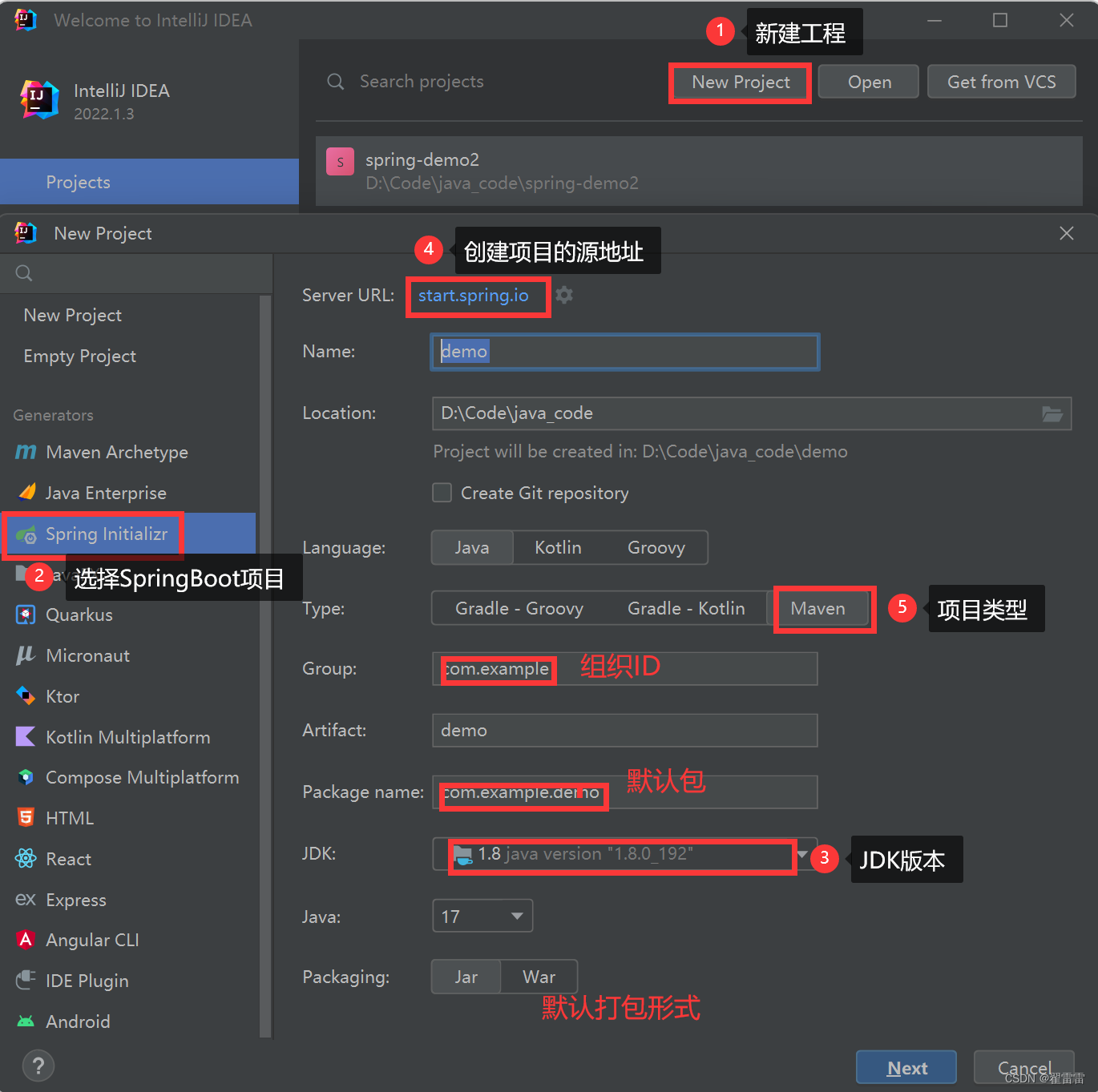1098x1092 pixels.
Task: Click the HTML5 shield icon
Action: 26,818
